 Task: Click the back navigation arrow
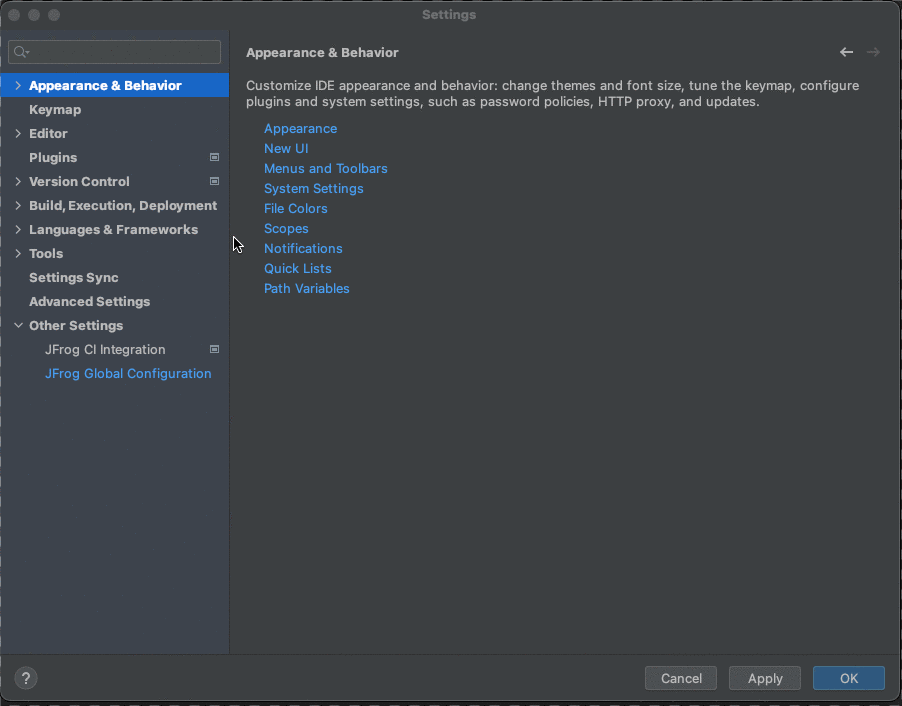click(x=846, y=51)
